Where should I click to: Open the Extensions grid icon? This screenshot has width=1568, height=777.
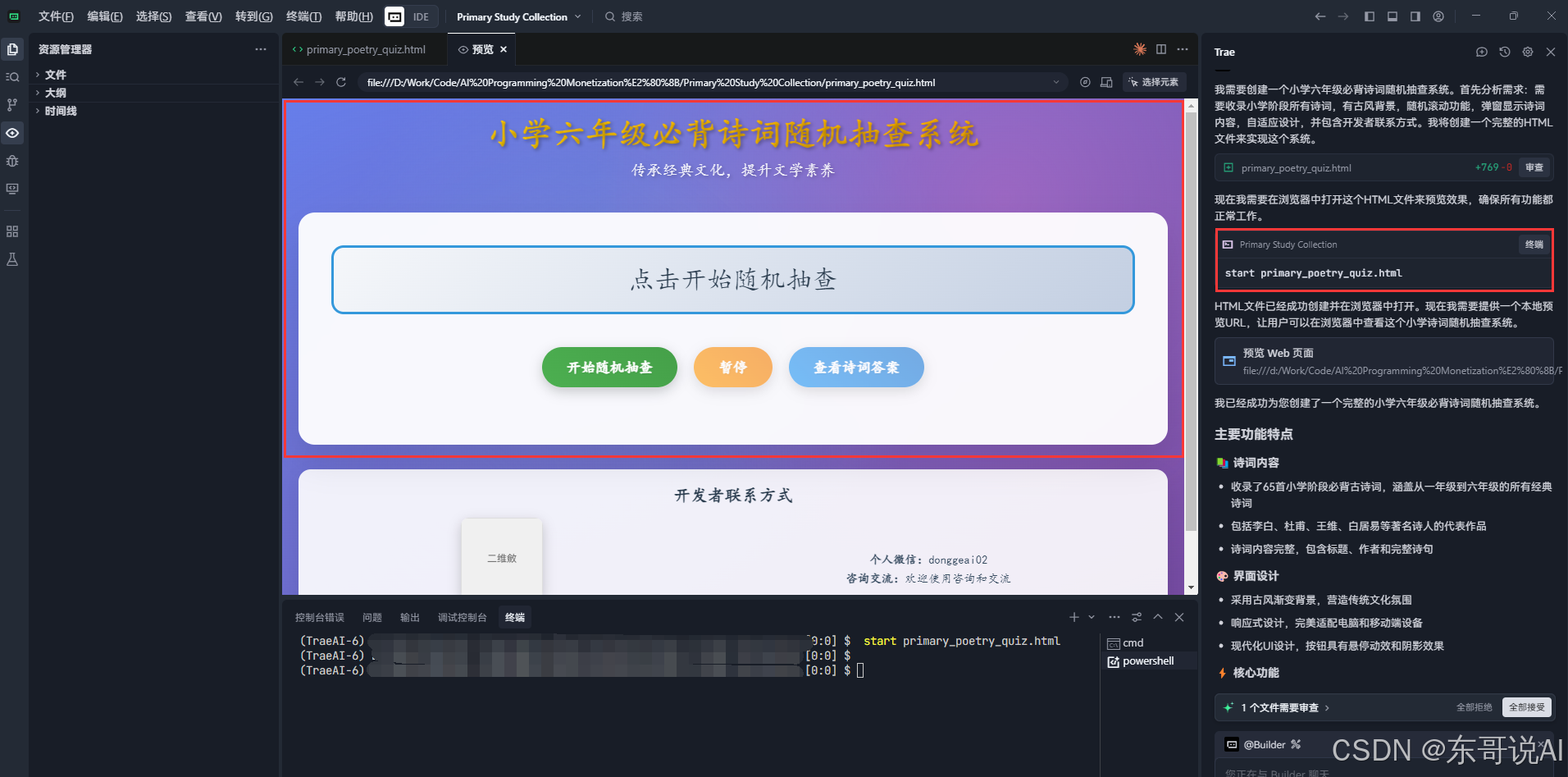12,231
